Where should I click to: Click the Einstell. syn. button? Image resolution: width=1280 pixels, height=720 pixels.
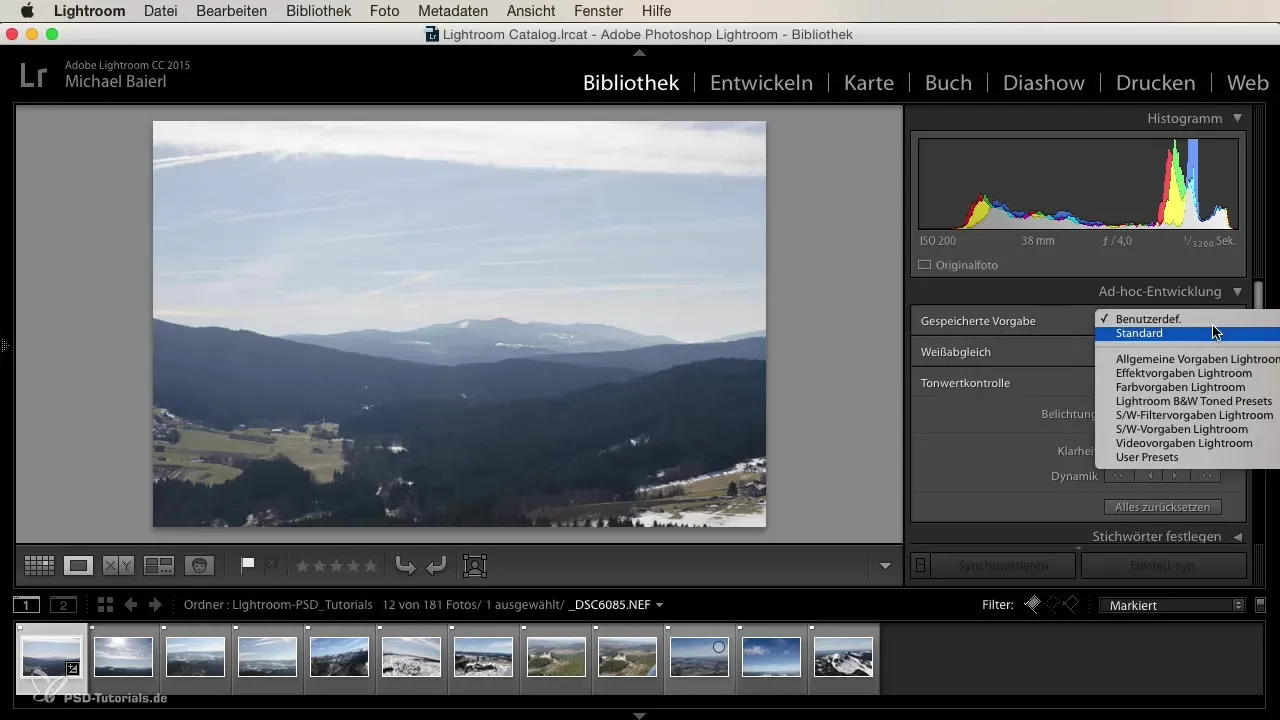(x=1163, y=566)
